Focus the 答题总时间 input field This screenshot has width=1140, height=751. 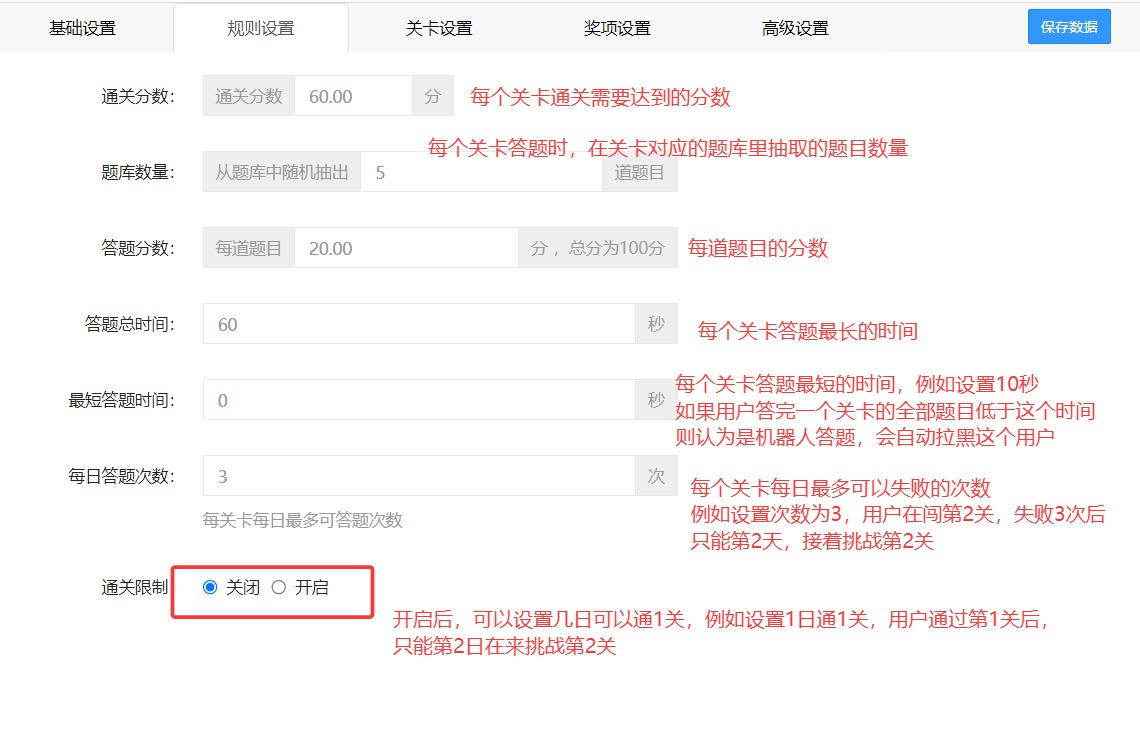(x=418, y=324)
